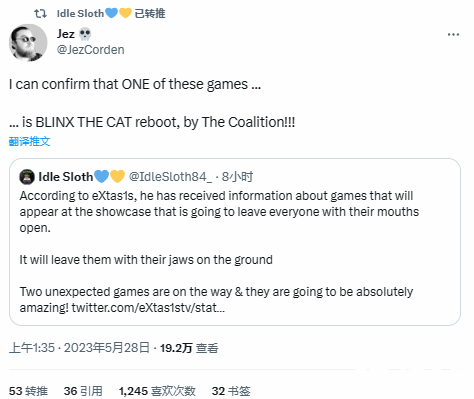474x399 pixels.
Task: Show the 36 引用 quotes list
Action: (x=83, y=391)
